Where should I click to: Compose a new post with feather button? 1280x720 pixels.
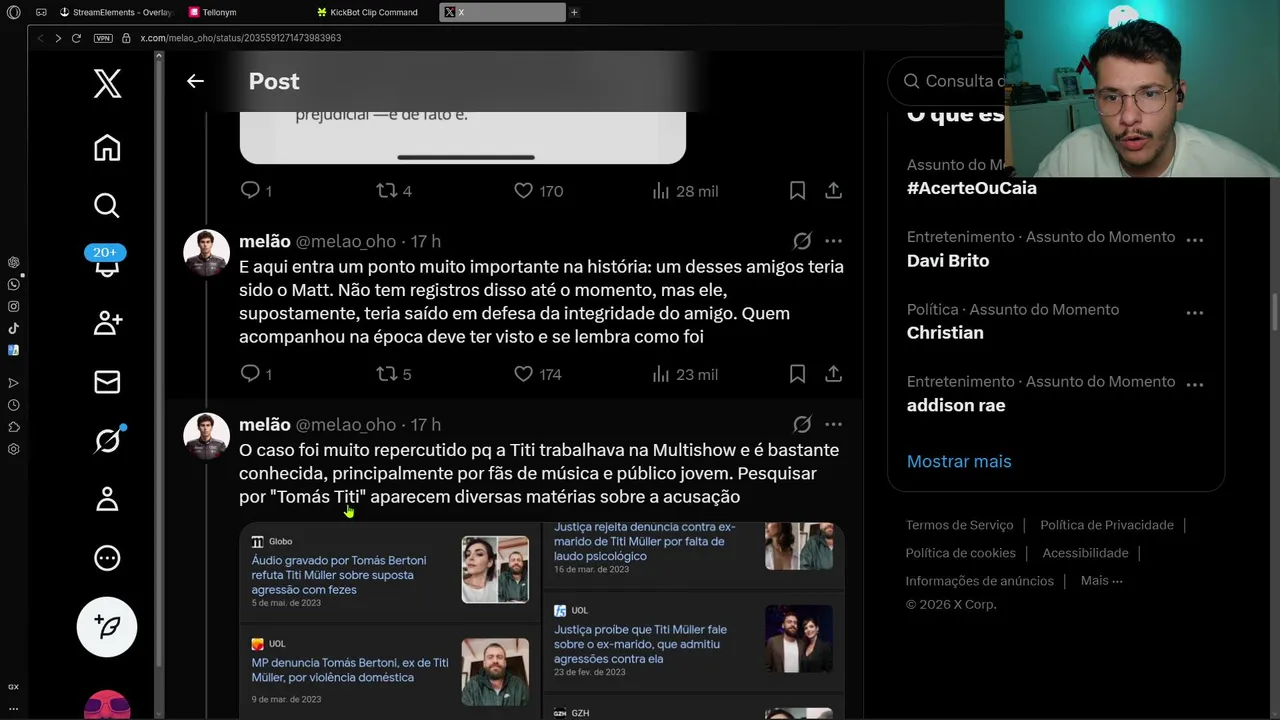(107, 627)
